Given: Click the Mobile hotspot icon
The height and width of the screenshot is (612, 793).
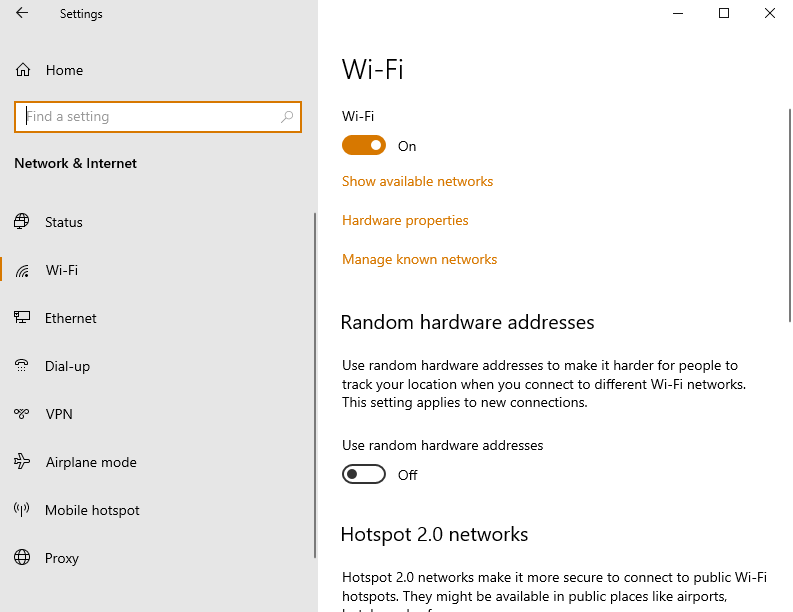Looking at the screenshot, I should pos(22,510).
